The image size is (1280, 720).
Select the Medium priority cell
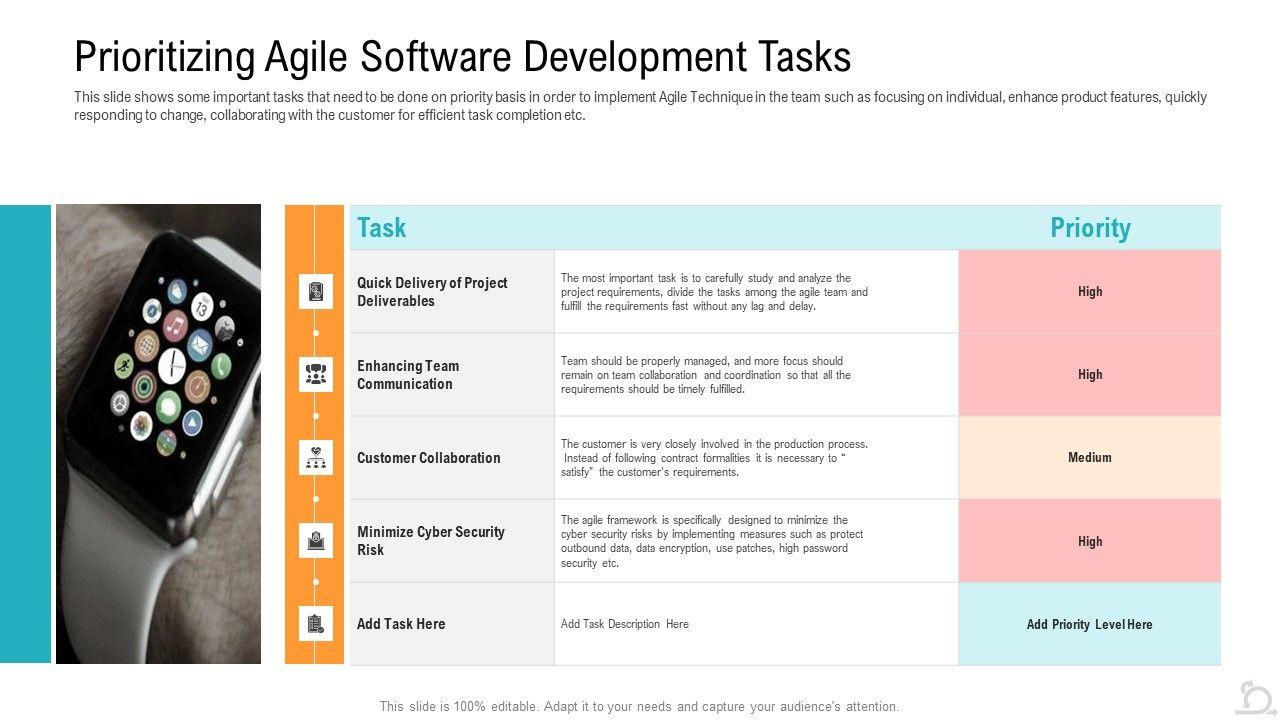pyautogui.click(x=1090, y=458)
